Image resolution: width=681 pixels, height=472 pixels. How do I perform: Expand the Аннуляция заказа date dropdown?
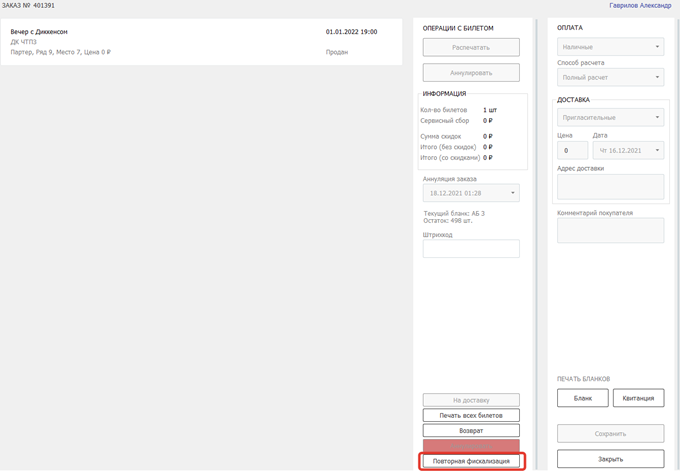coord(471,193)
